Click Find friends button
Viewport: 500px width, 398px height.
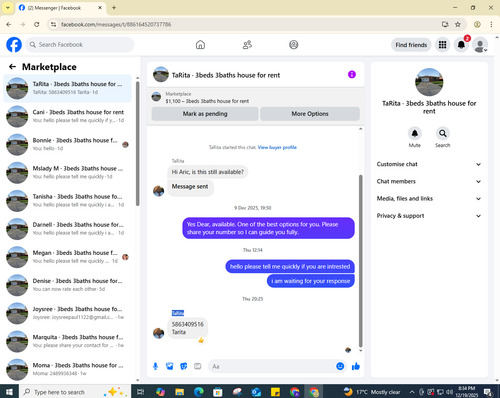coord(411,45)
